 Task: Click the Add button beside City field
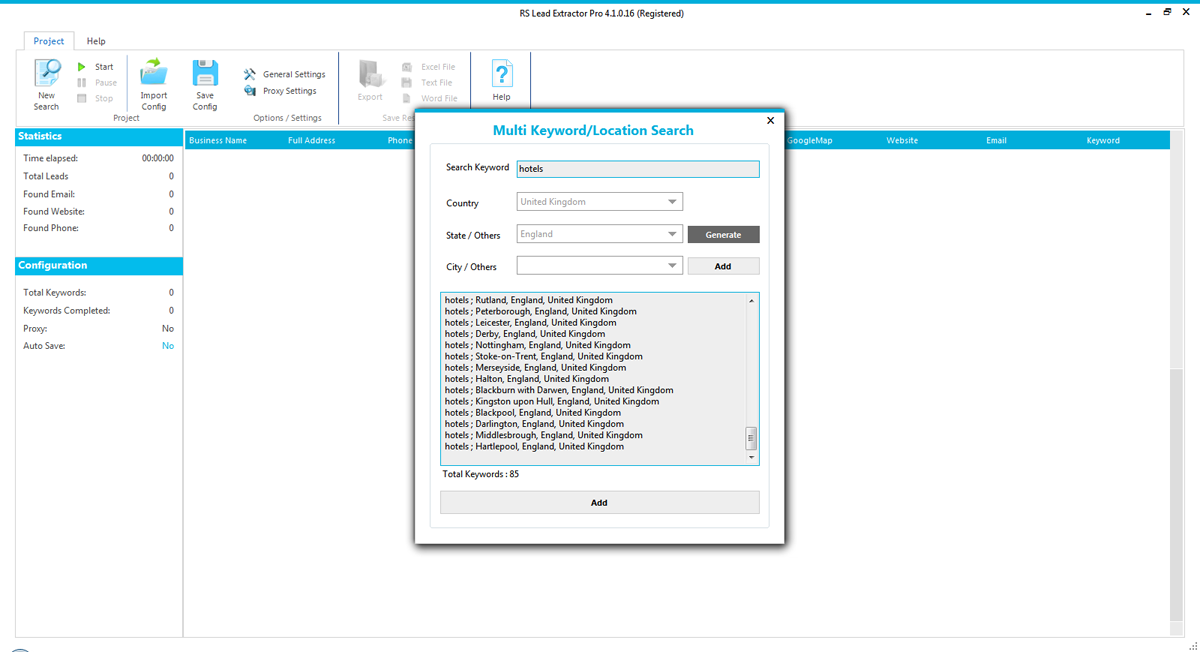click(x=722, y=265)
